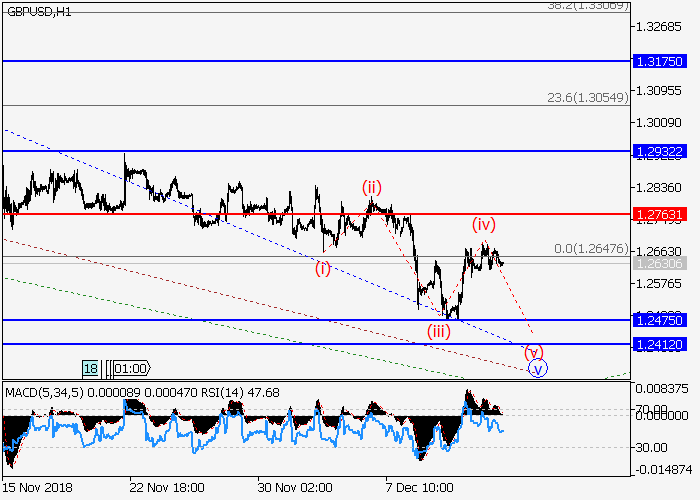Select the 1.29322 price level tag

click(658, 151)
